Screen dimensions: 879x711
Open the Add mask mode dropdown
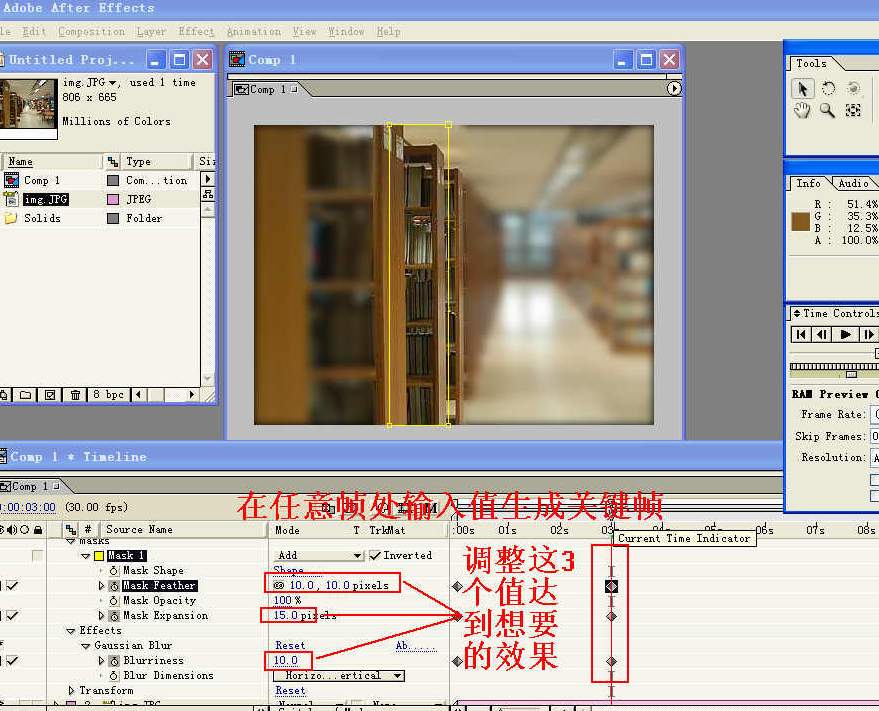point(320,556)
